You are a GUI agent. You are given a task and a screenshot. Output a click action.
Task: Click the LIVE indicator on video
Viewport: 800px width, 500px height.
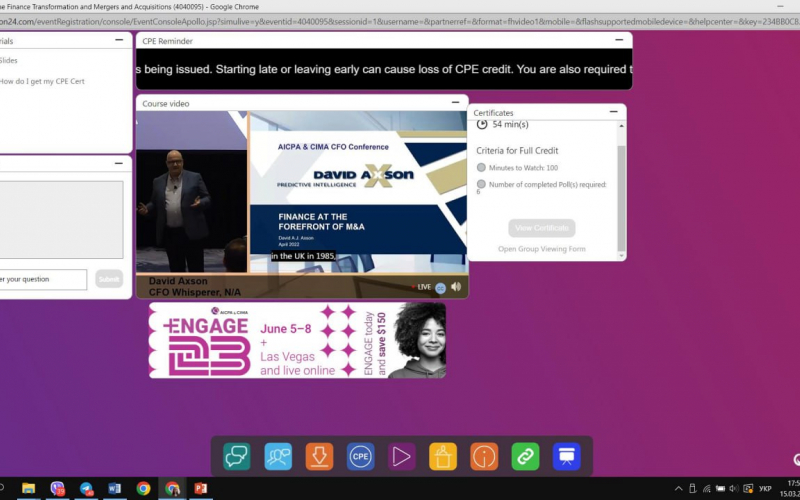421,287
